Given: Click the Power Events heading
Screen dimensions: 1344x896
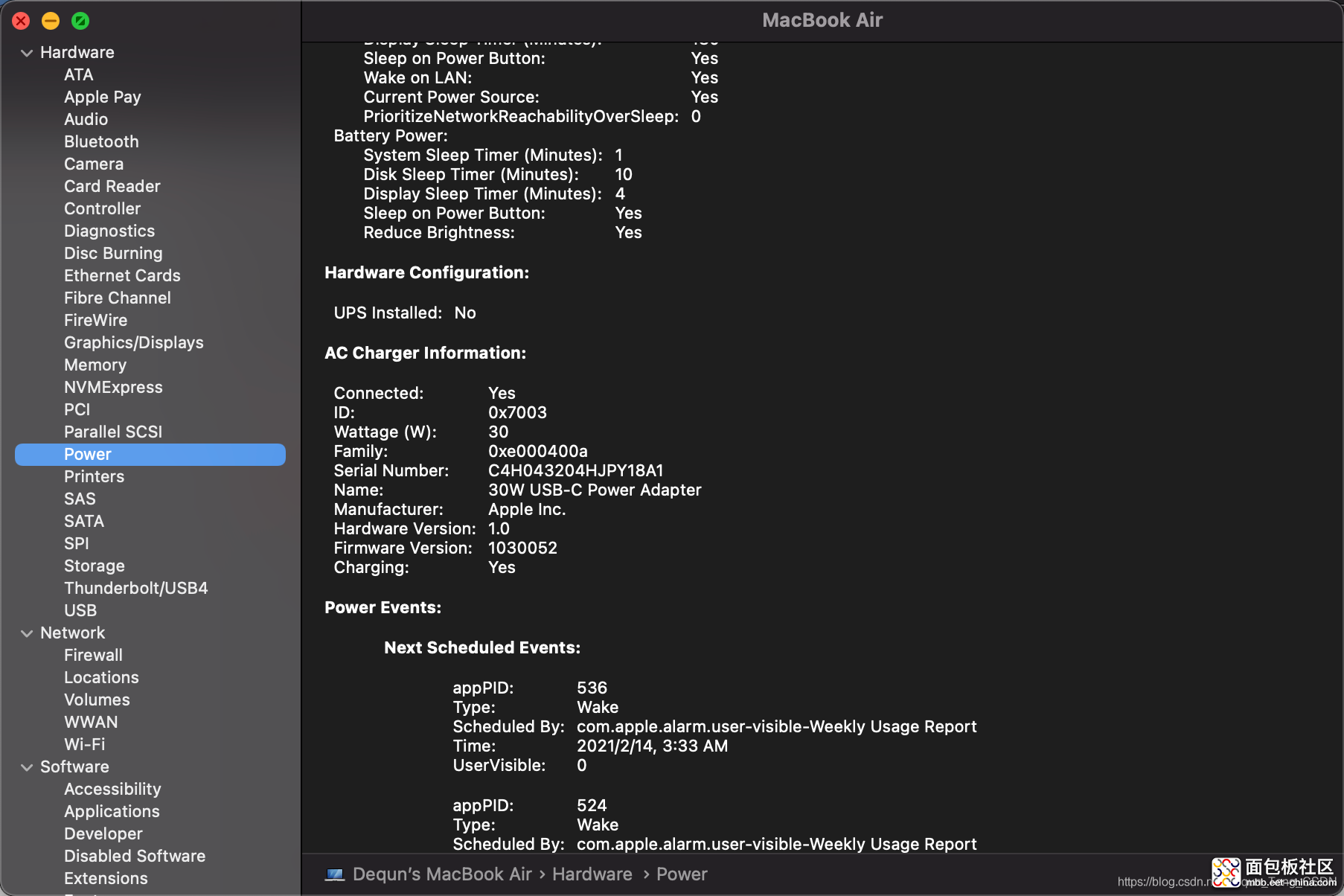Looking at the screenshot, I should click(x=383, y=608).
